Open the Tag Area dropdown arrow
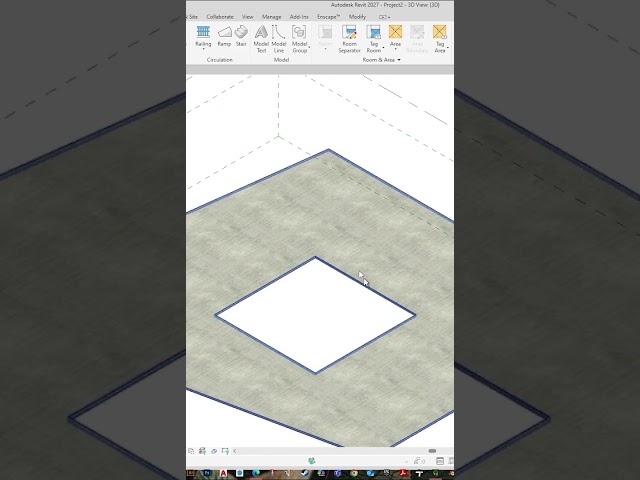Screen dimensions: 640x480 [x=448, y=48]
